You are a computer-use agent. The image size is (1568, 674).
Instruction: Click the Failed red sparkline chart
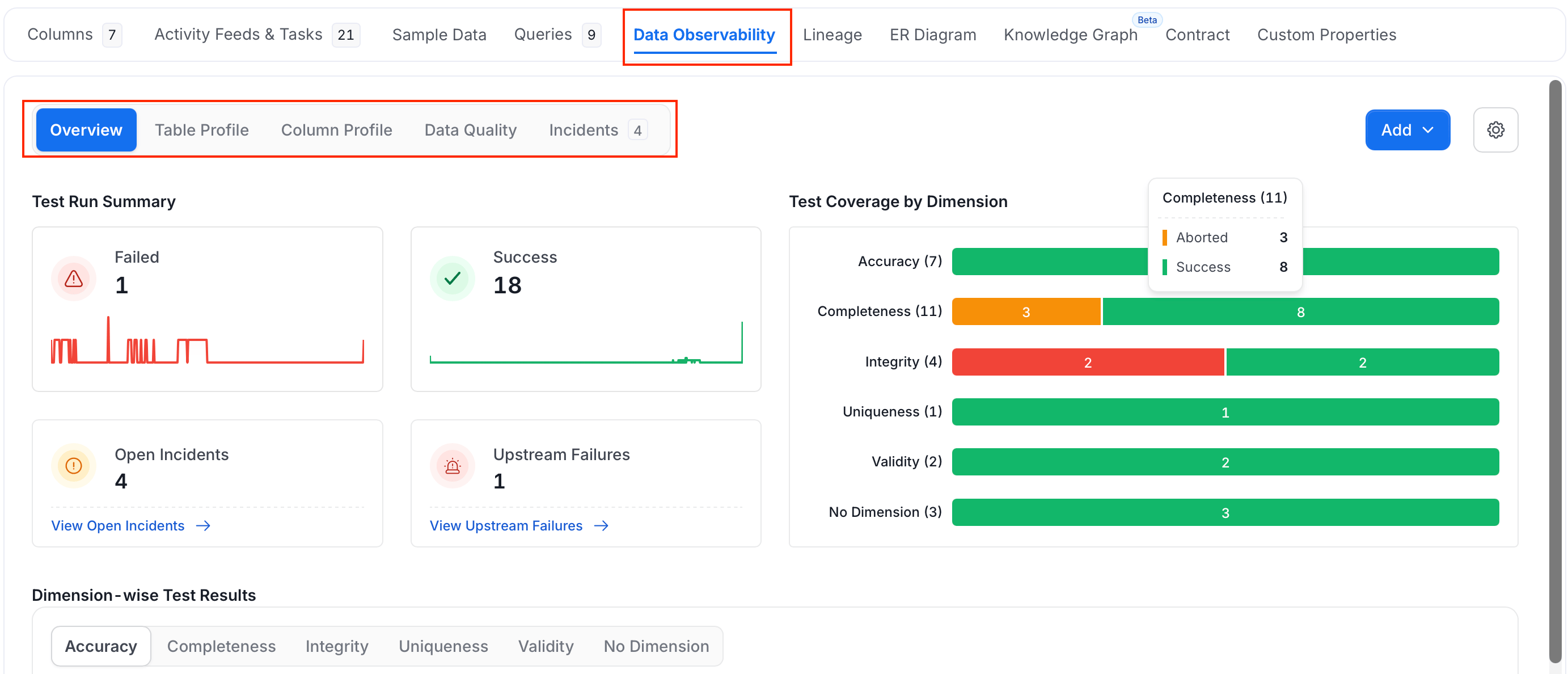[x=207, y=340]
